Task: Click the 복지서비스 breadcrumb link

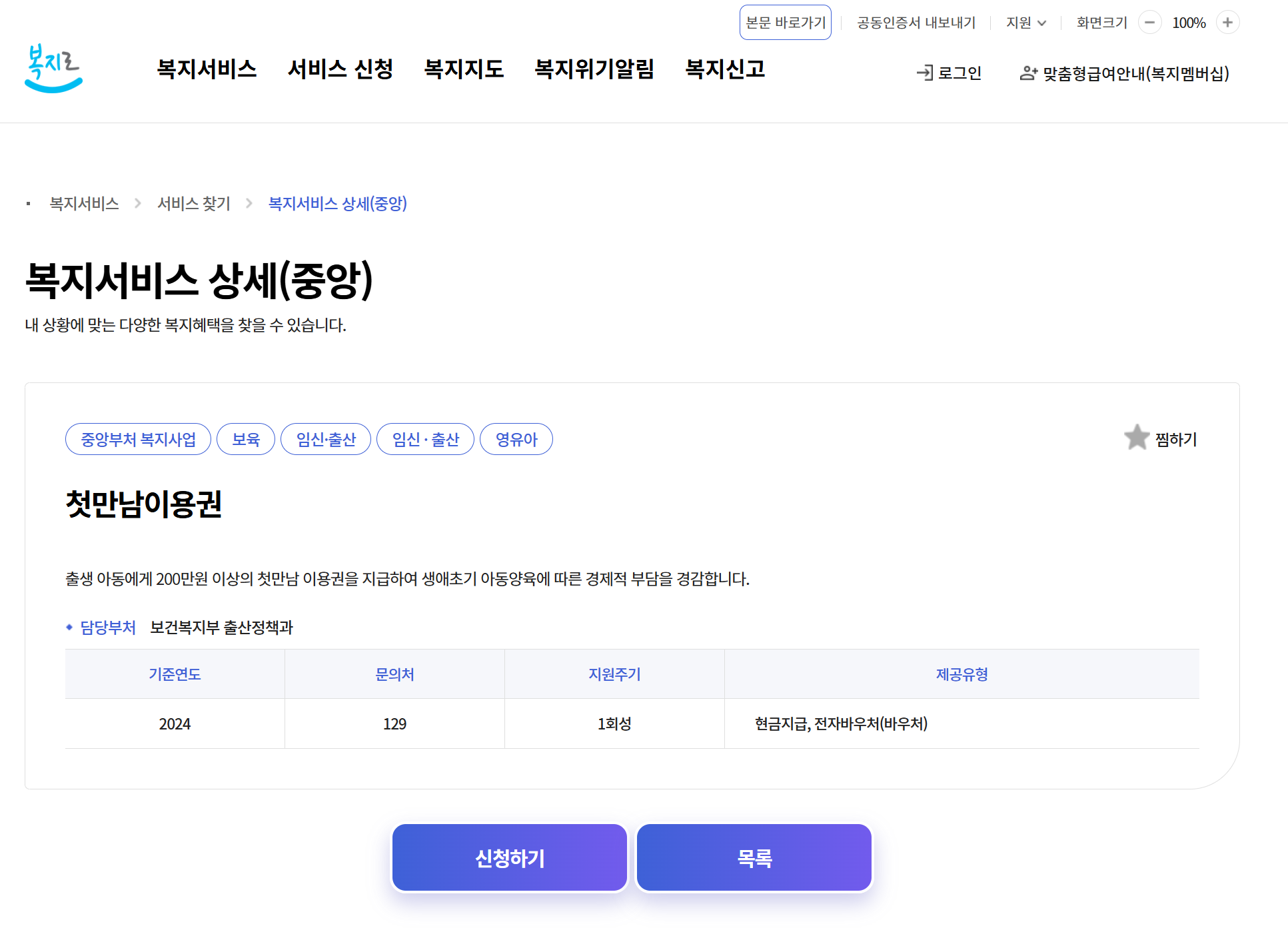Action: [x=84, y=203]
